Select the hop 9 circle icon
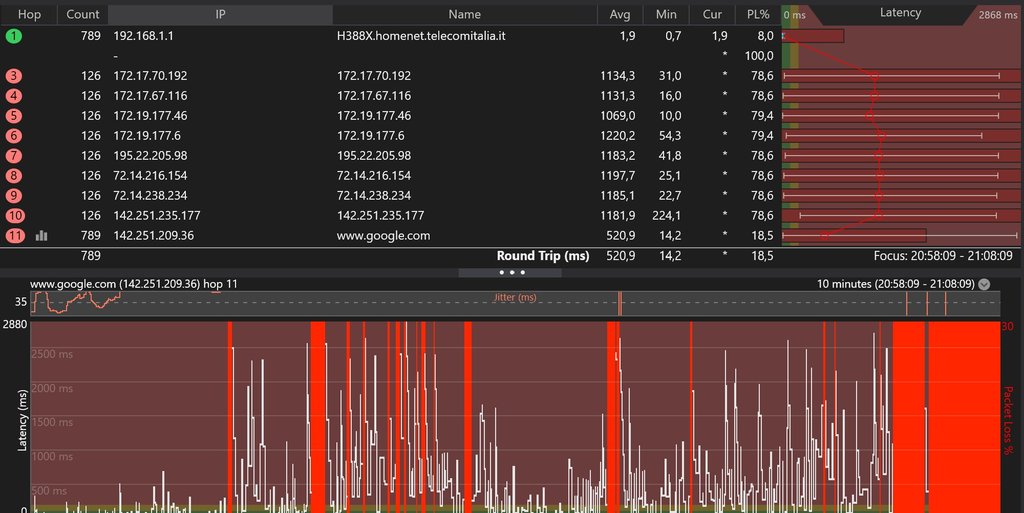The image size is (1024, 513). tap(14, 196)
